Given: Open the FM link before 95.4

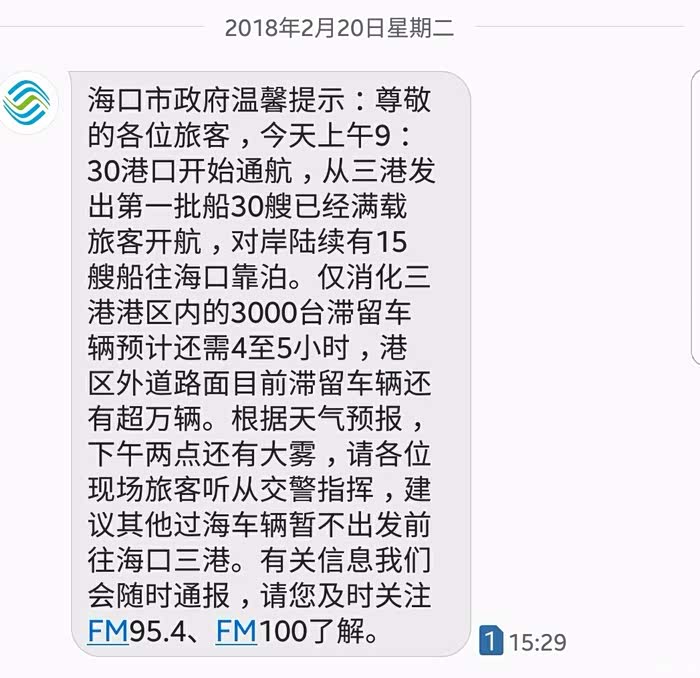Looking at the screenshot, I should [108, 631].
